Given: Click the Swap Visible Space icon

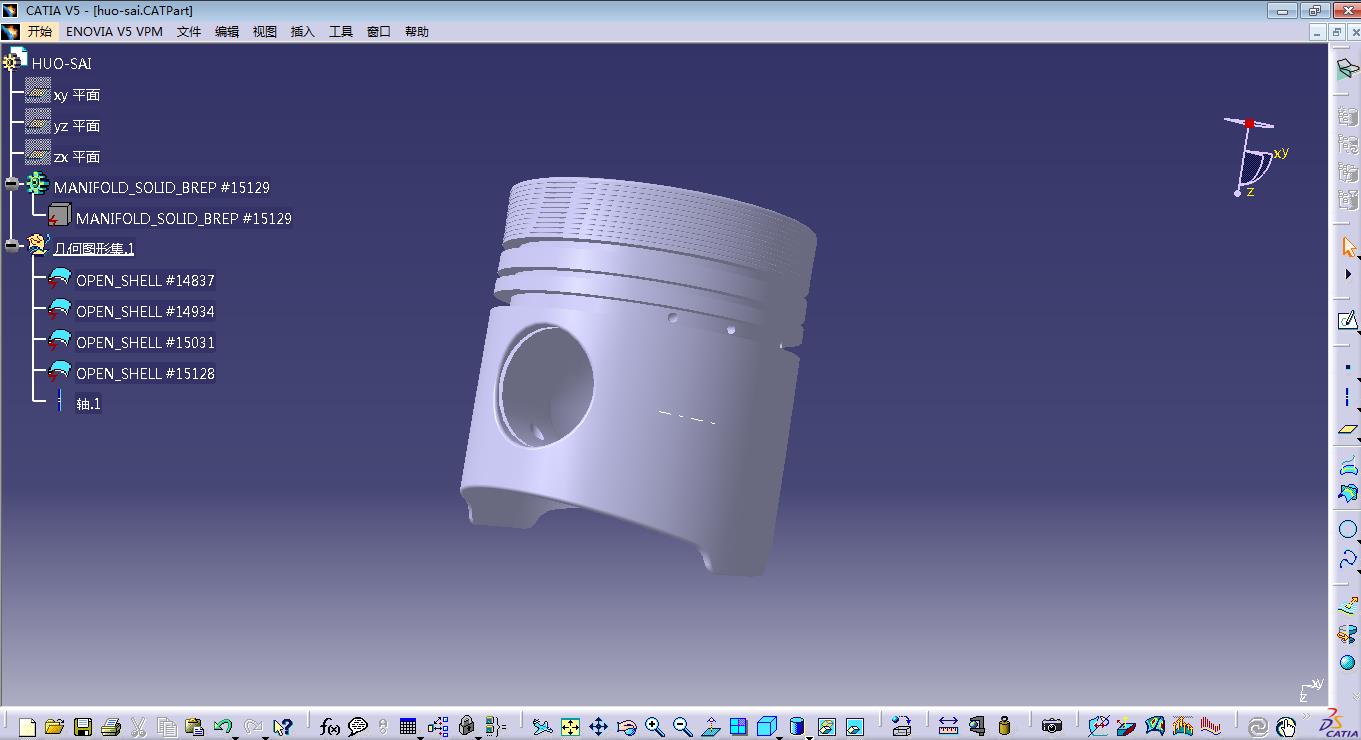Looking at the screenshot, I should (854, 727).
